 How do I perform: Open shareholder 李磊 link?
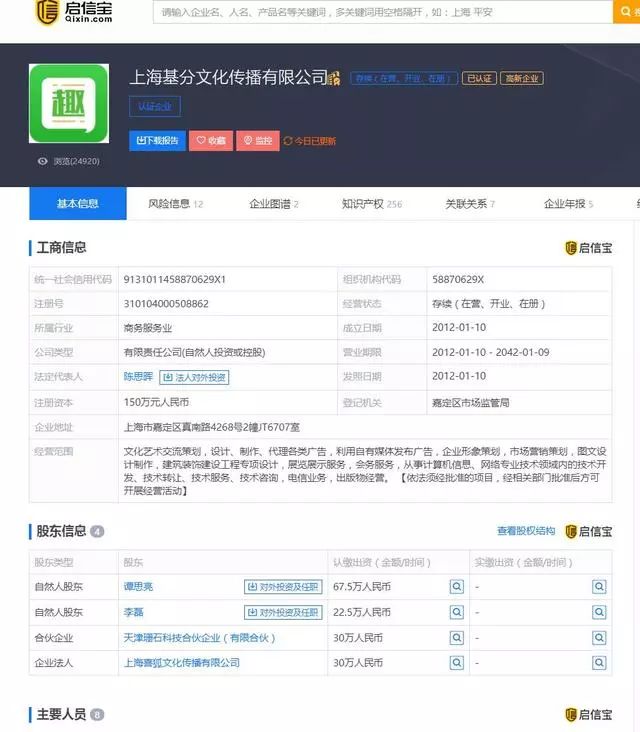(x=134, y=612)
